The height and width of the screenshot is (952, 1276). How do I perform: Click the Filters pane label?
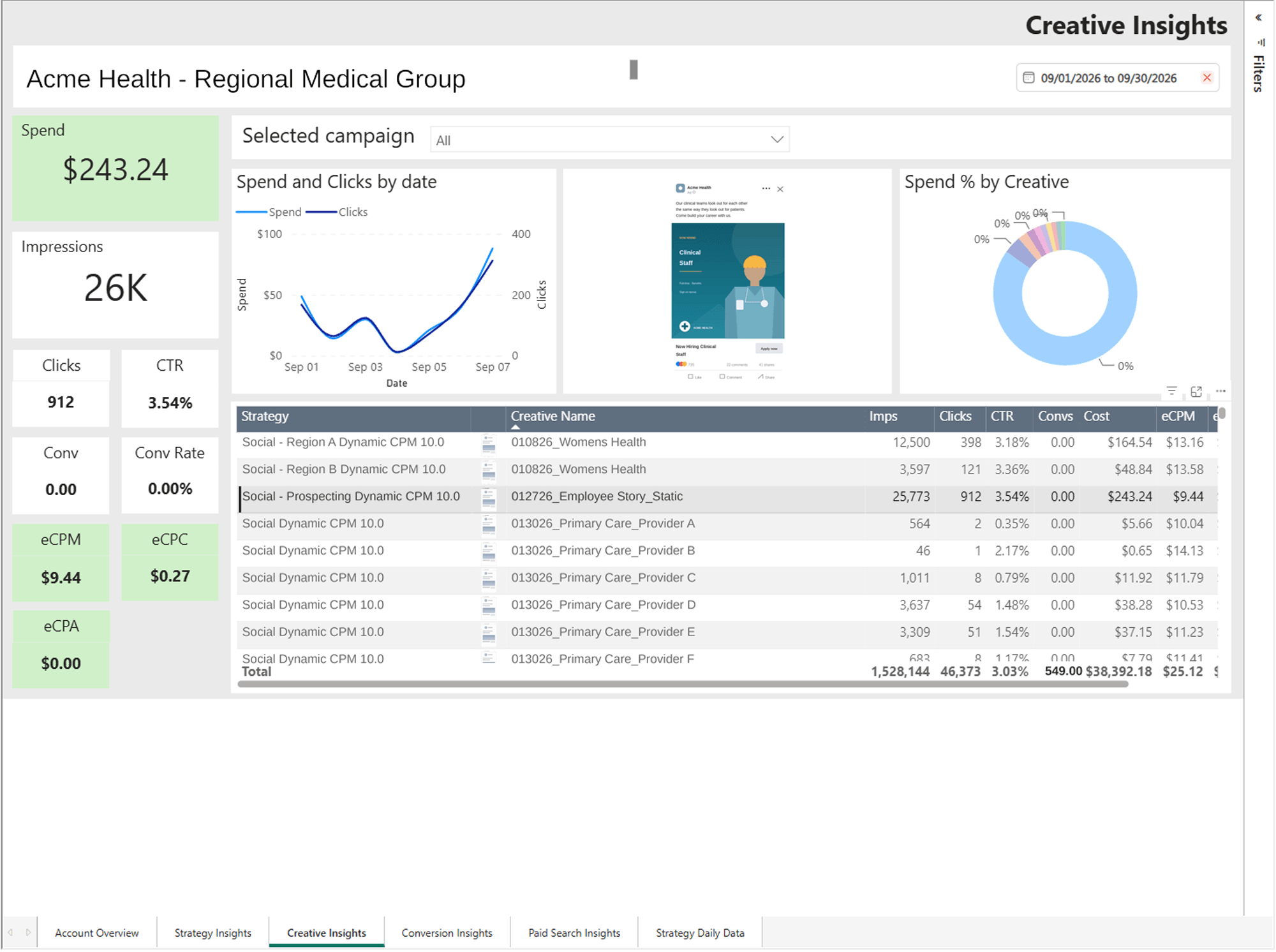[1258, 73]
